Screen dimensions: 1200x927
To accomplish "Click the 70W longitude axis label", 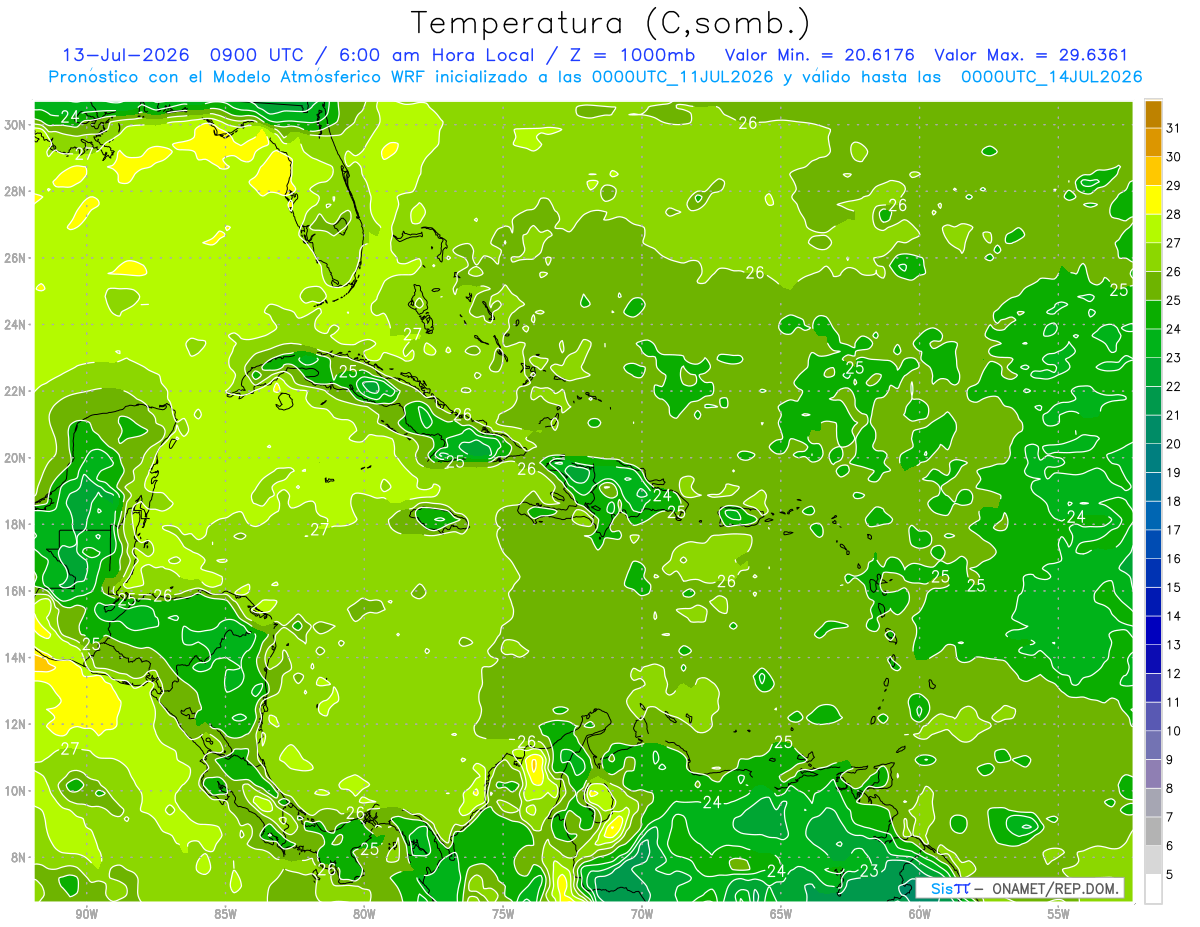I will [x=642, y=913].
